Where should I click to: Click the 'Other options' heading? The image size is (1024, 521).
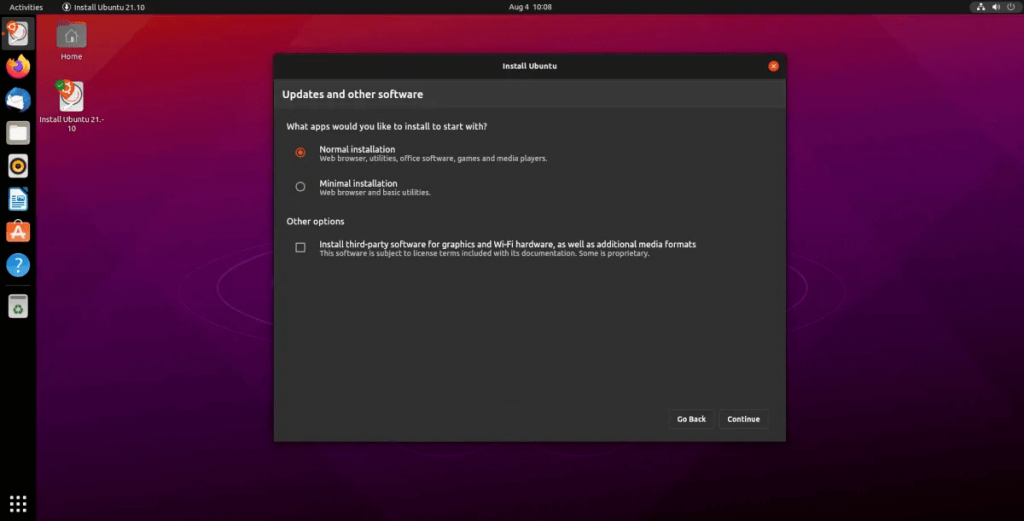click(315, 221)
